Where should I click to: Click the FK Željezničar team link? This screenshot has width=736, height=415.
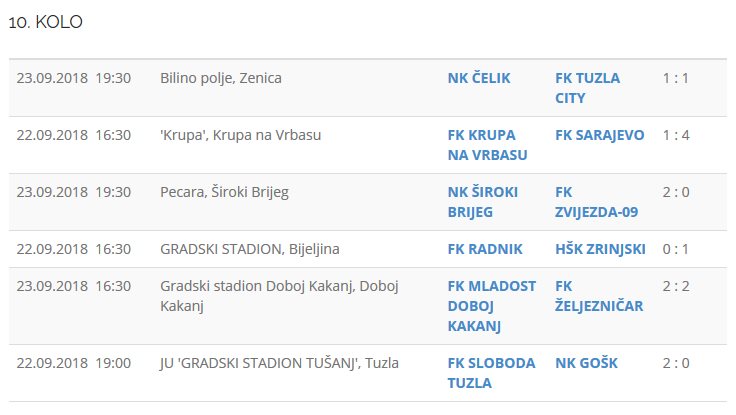coord(599,296)
